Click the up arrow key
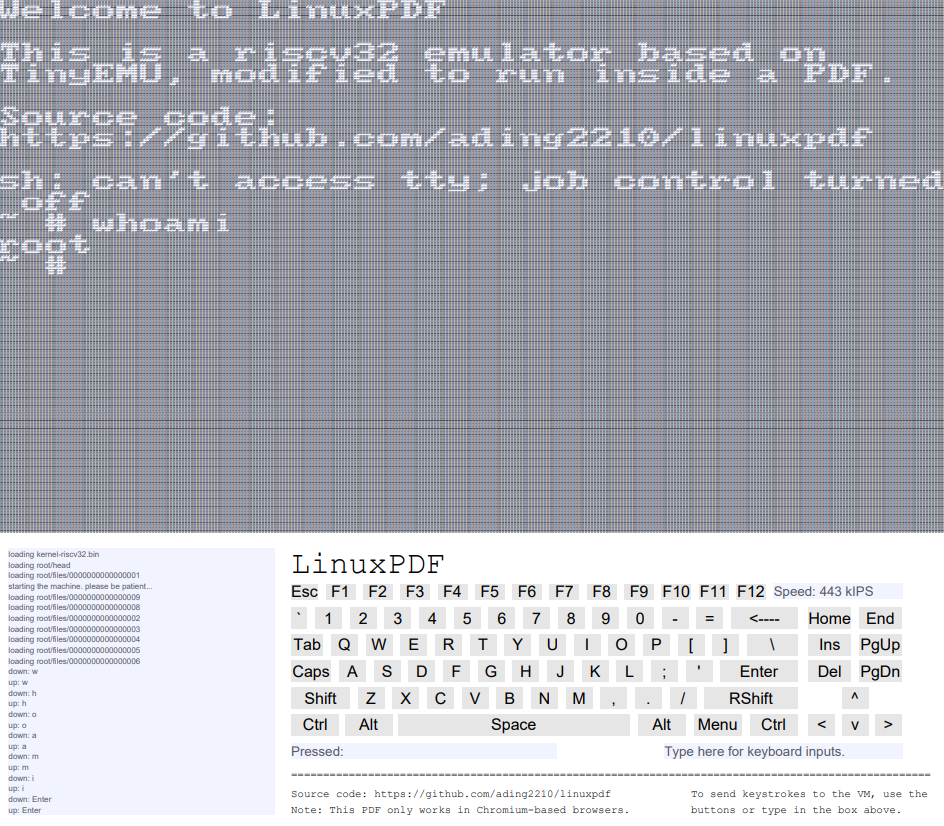 coord(854,698)
